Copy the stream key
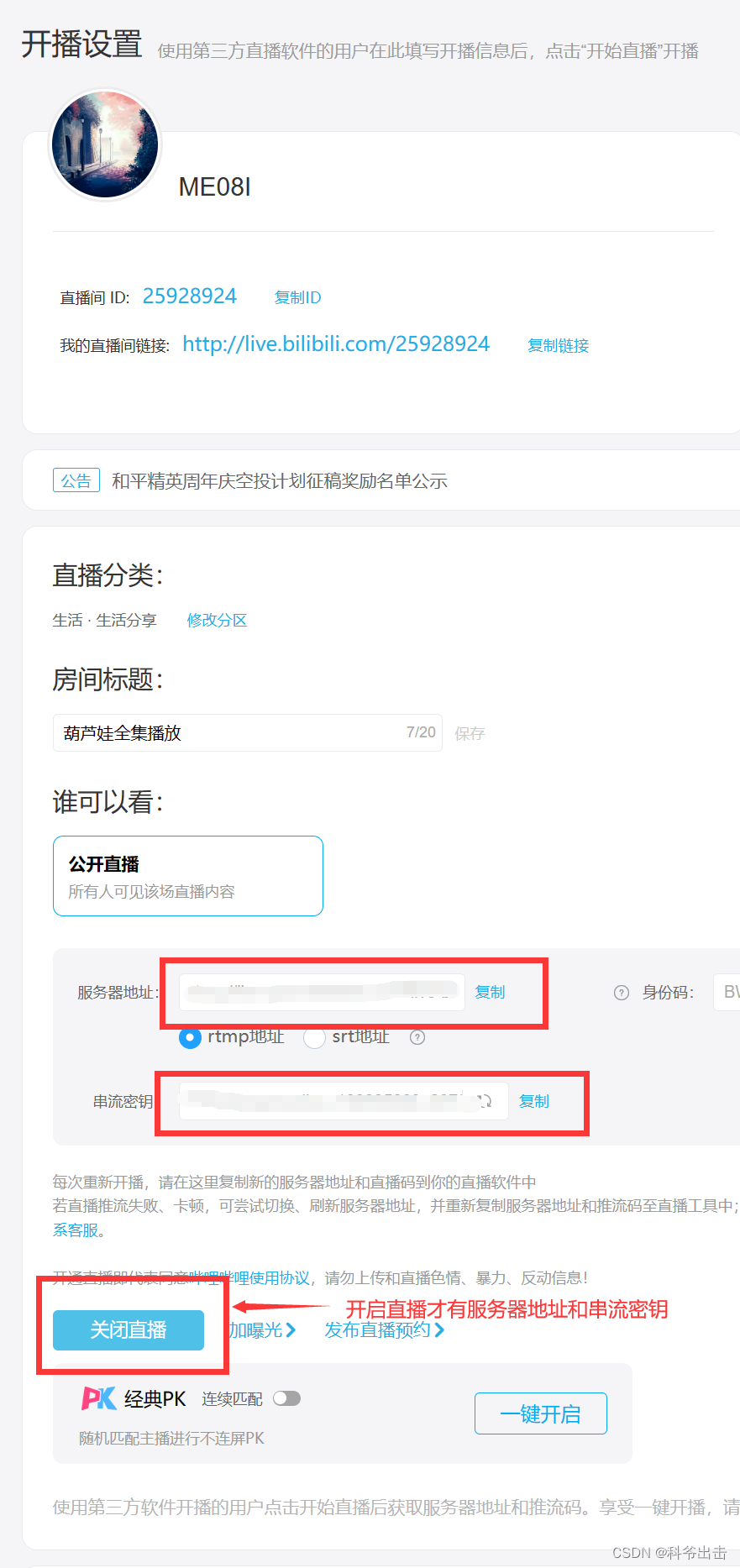The image size is (740, 1568). pyautogui.click(x=534, y=1101)
